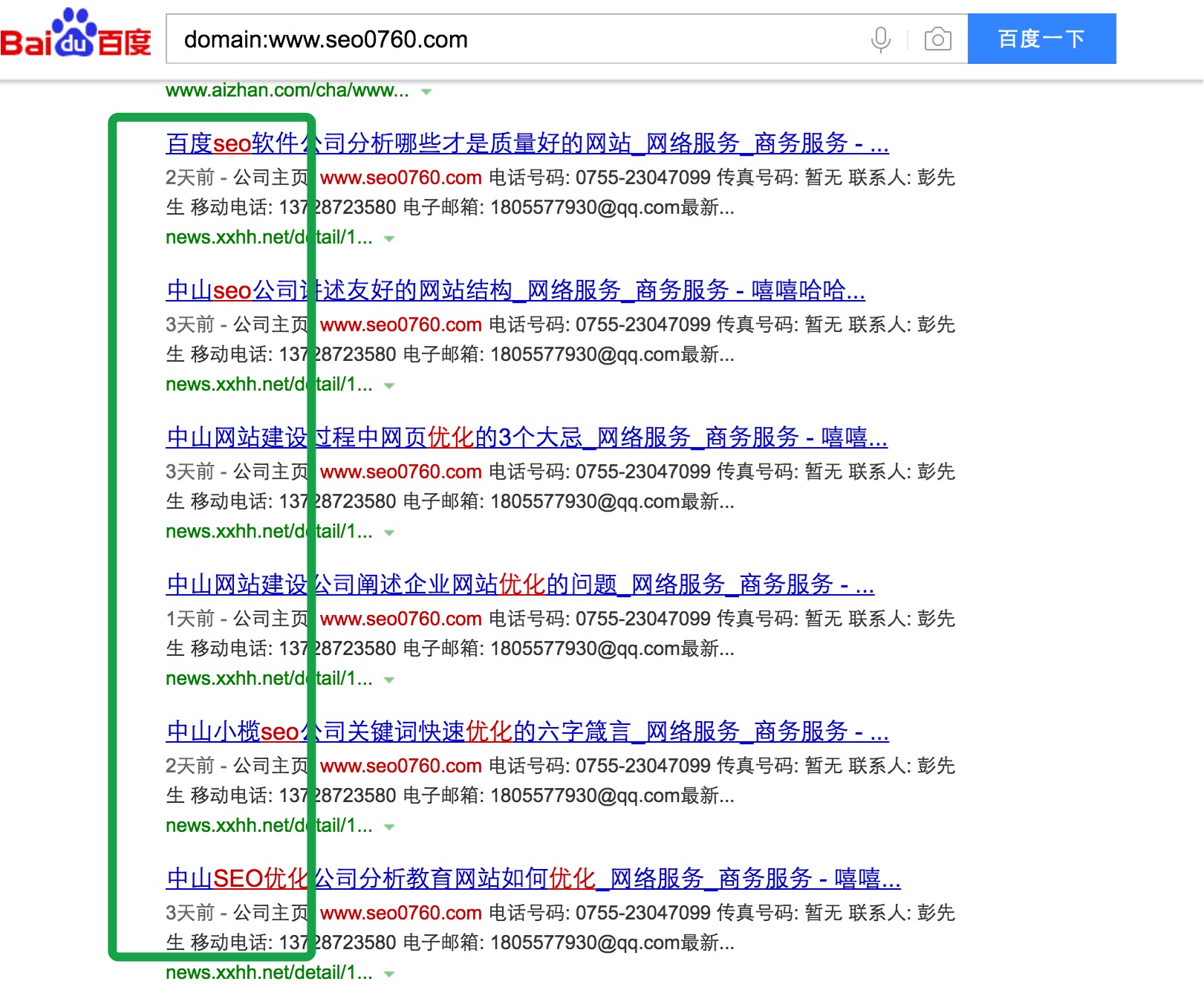Click 1805577930@qq.com in the 六字箴言 snippet
This screenshot has width=1204, height=993.
585,796
